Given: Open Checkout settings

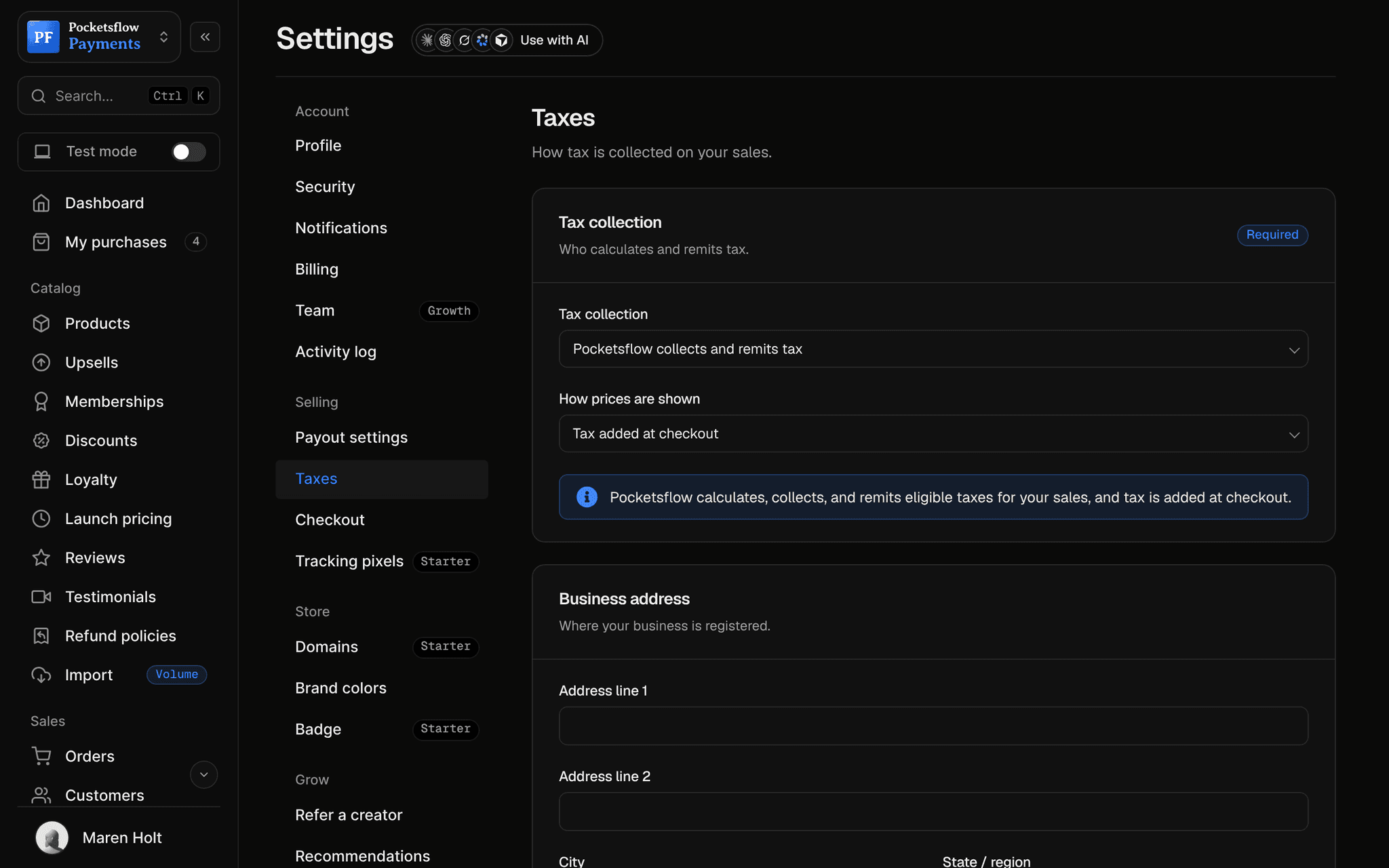Looking at the screenshot, I should click(382, 520).
